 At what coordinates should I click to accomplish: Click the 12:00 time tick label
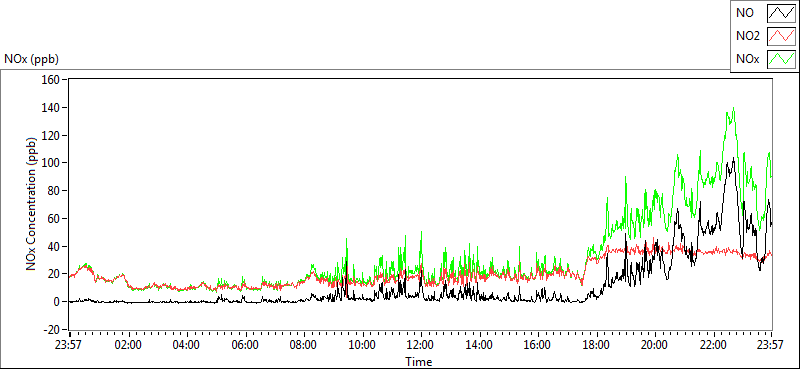[x=421, y=344]
